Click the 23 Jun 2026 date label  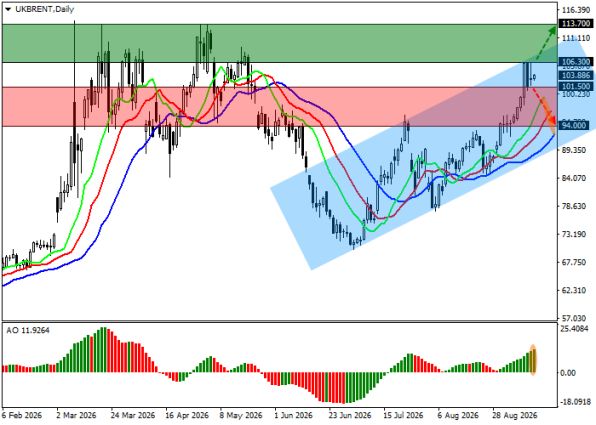350,415
